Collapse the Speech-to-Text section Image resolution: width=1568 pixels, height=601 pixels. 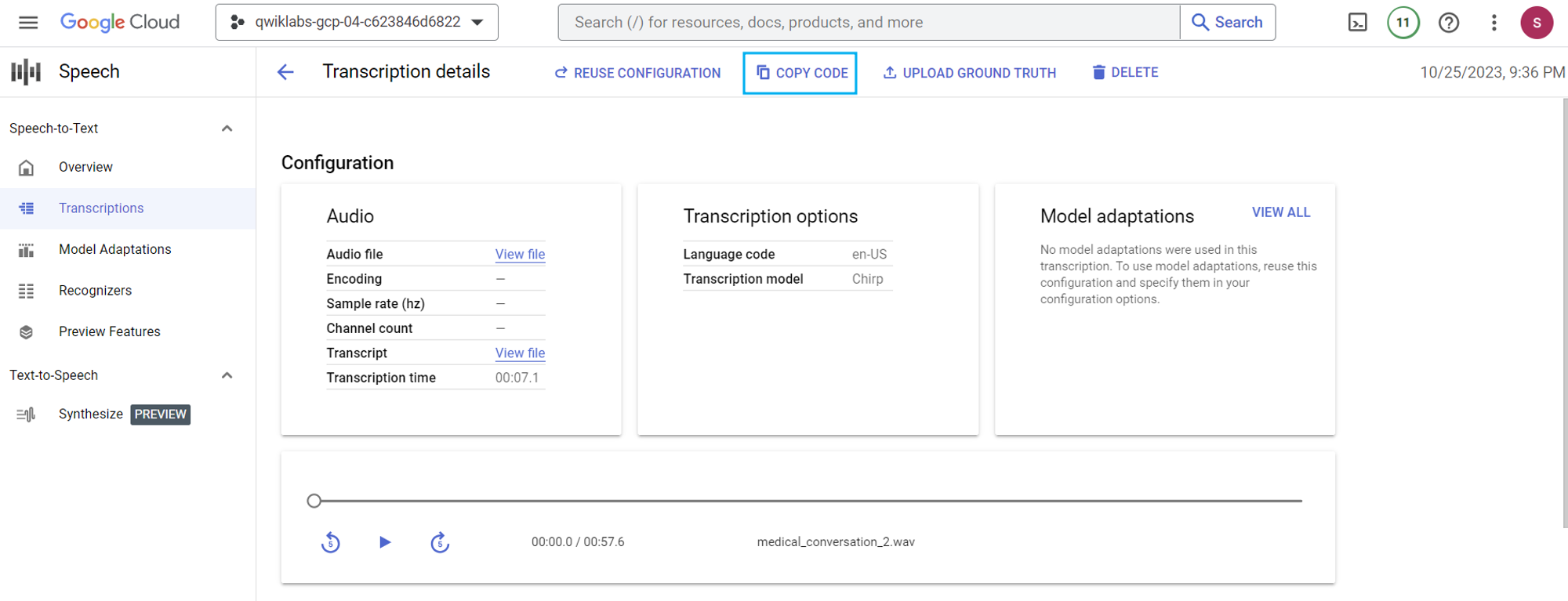[x=227, y=129]
